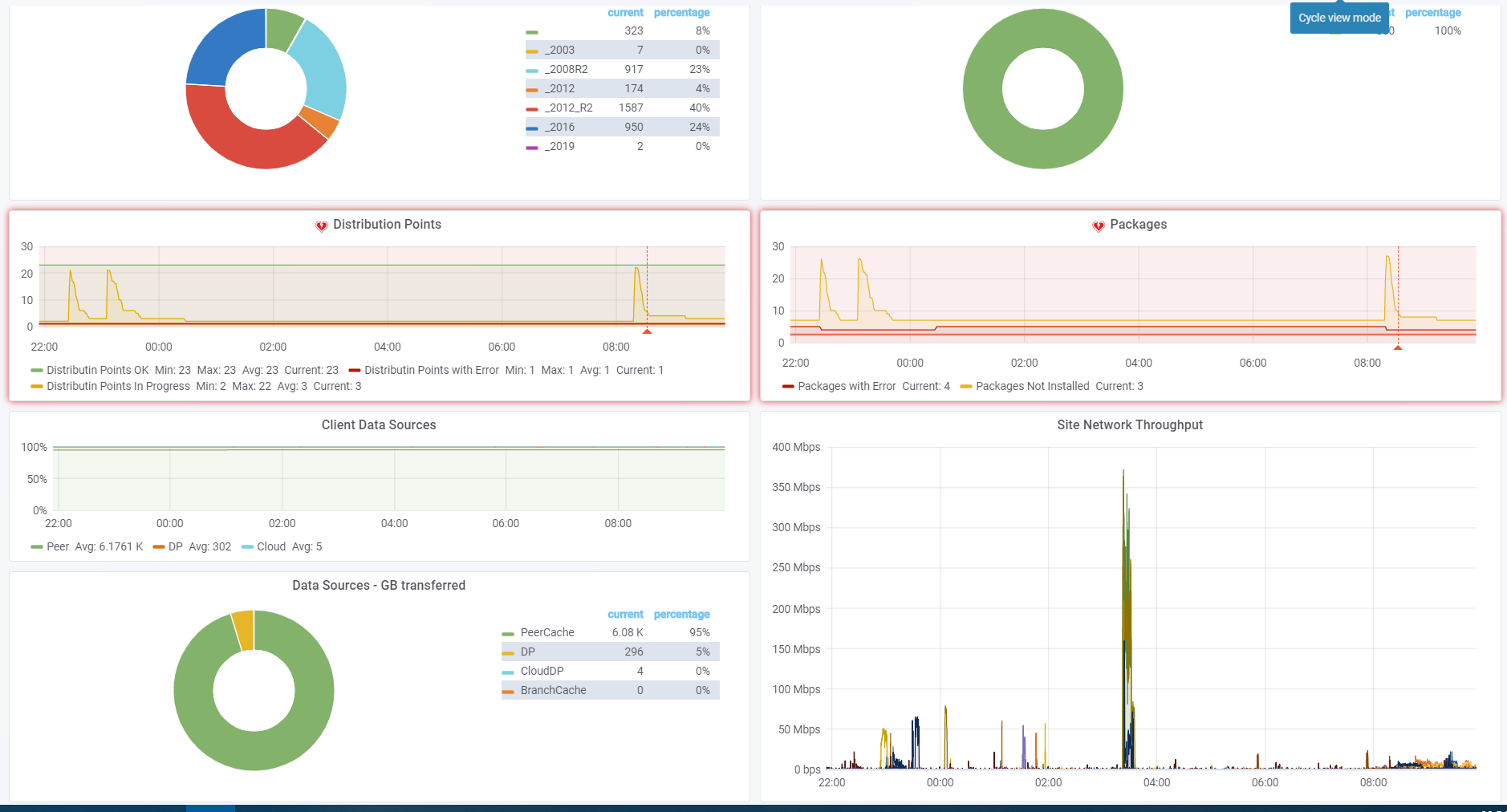Toggle the Packages with Error legend series
The height and width of the screenshot is (812, 1507).
click(847, 386)
